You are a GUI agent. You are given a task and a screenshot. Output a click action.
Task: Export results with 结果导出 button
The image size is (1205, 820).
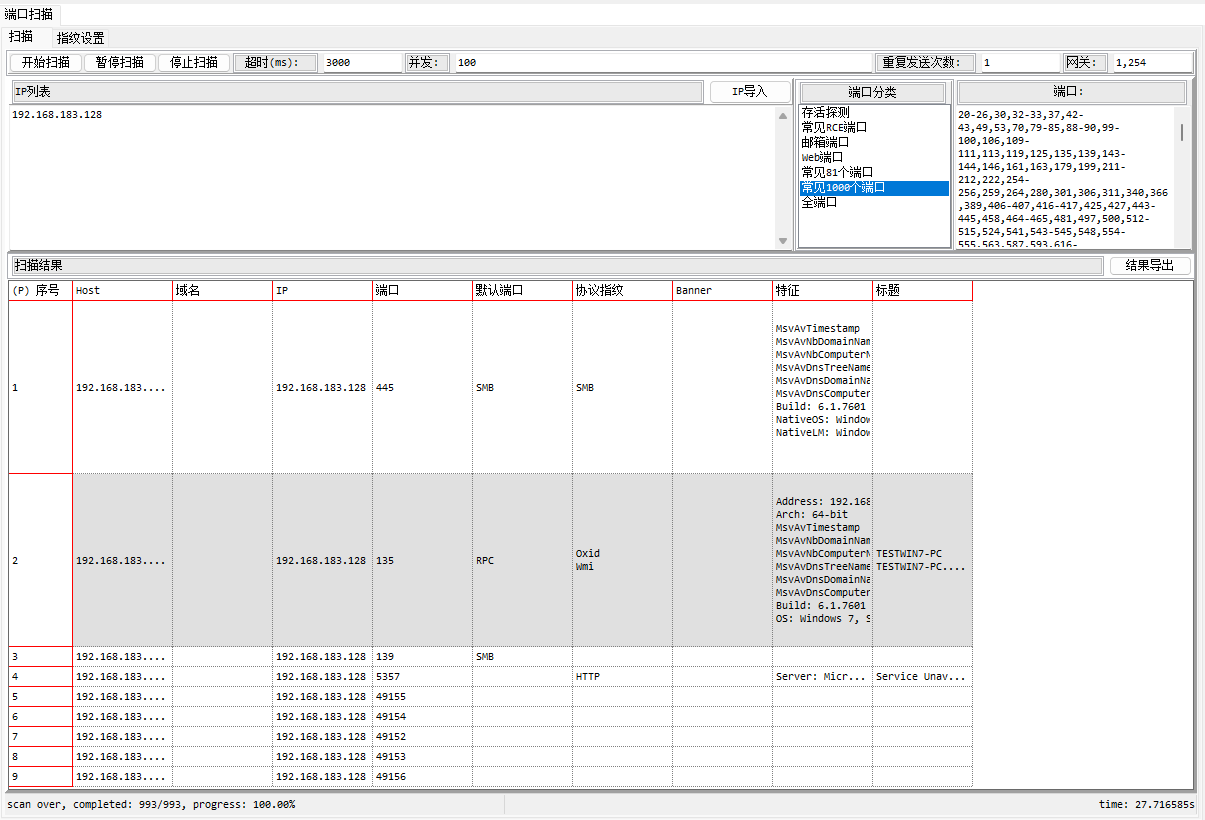click(1149, 266)
